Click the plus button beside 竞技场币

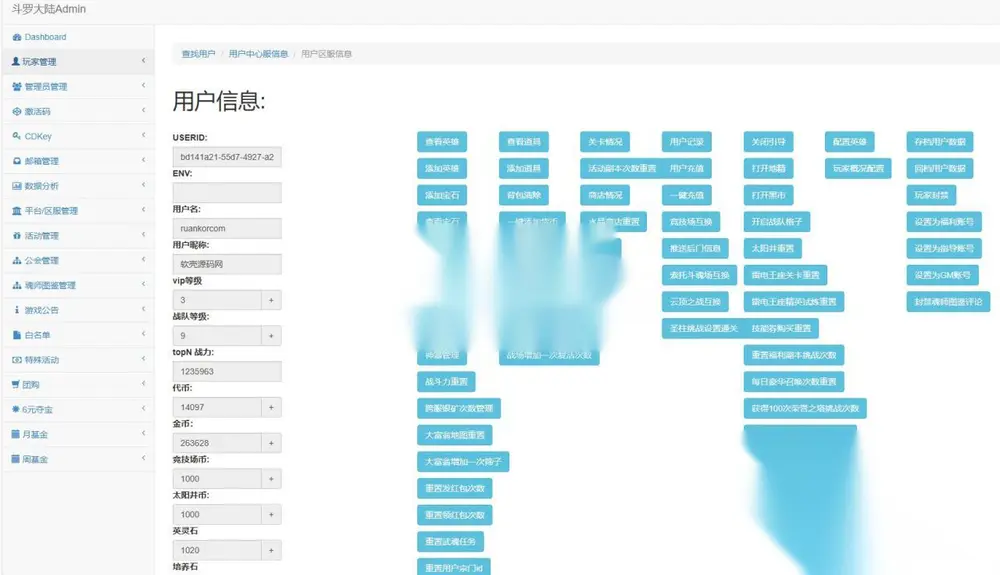(x=271, y=478)
